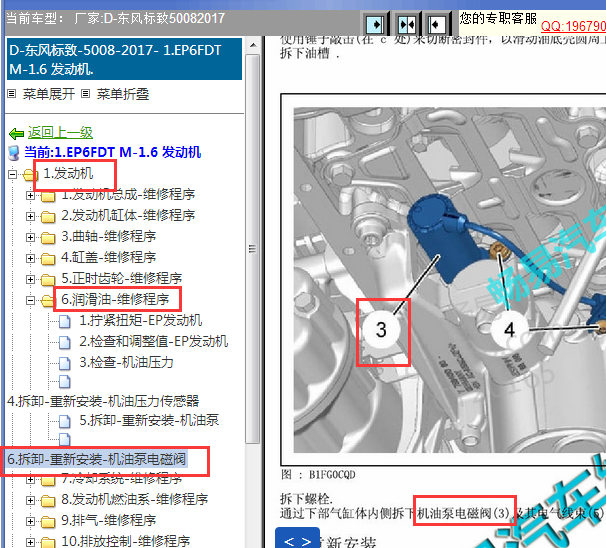Click computer icon beside 当前:1.EP6FDT heading
This screenshot has height=548, width=606.
point(14,153)
